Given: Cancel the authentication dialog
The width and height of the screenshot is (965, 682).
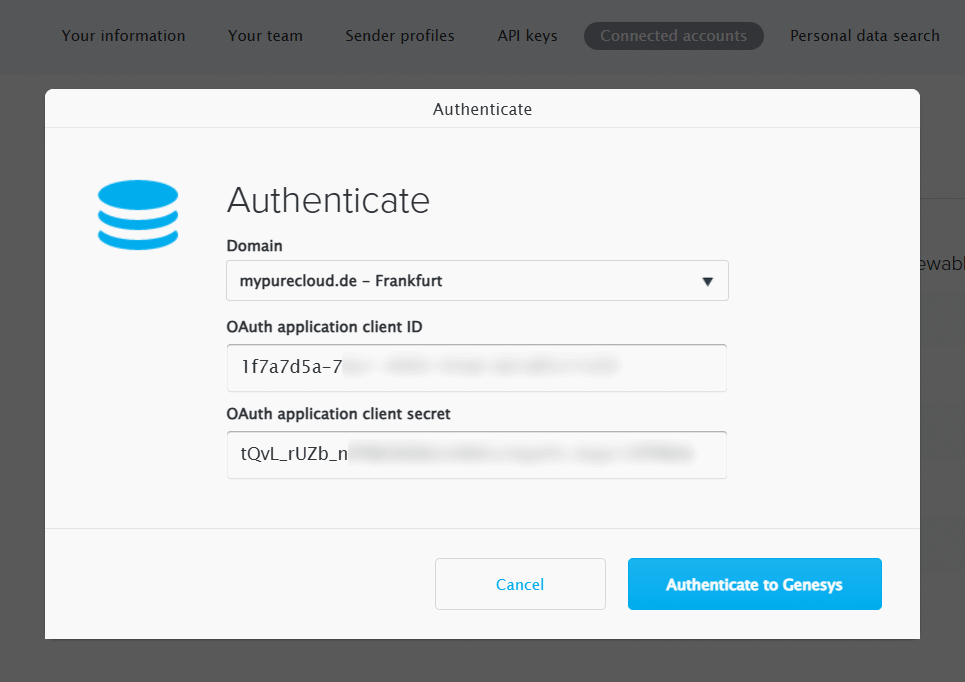Looking at the screenshot, I should coord(520,584).
